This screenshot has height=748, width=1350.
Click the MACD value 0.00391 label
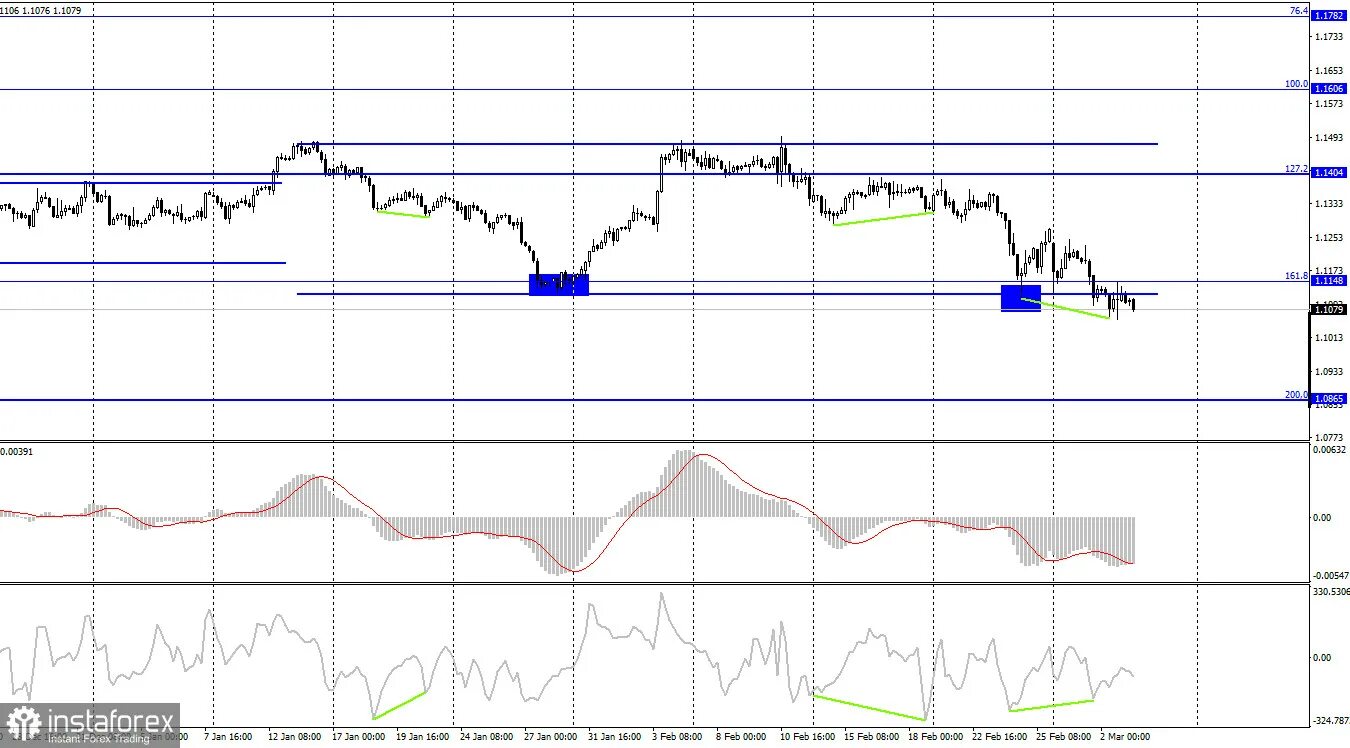[x=17, y=452]
